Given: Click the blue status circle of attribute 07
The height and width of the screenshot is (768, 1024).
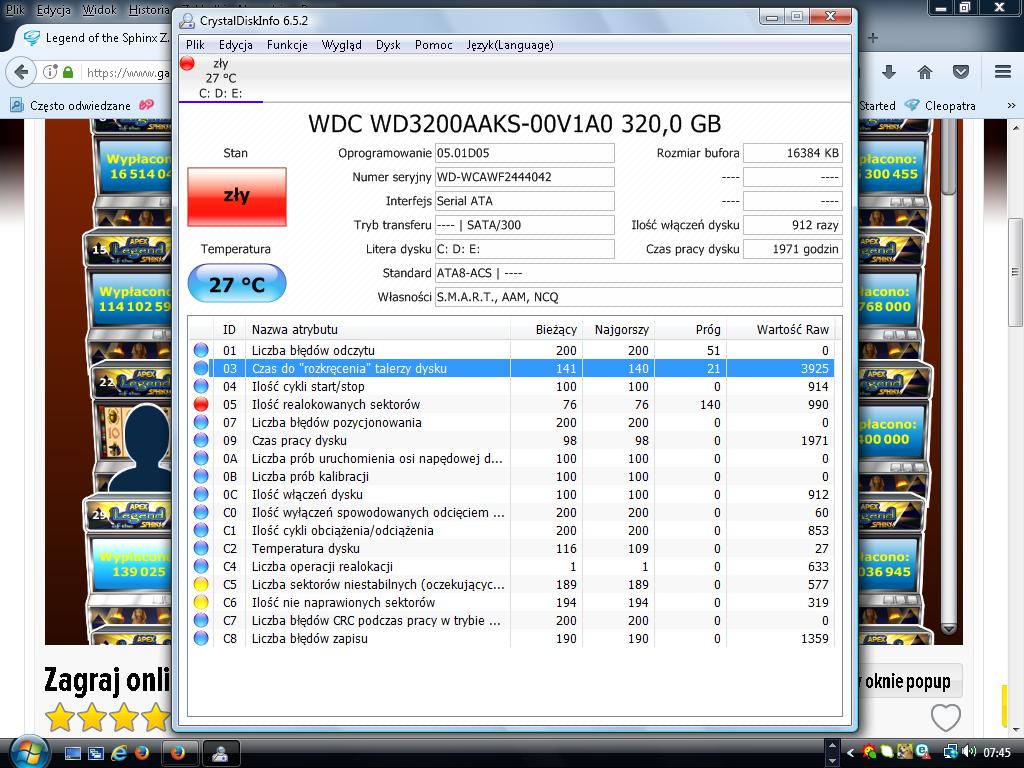Looking at the screenshot, I should (x=201, y=423).
